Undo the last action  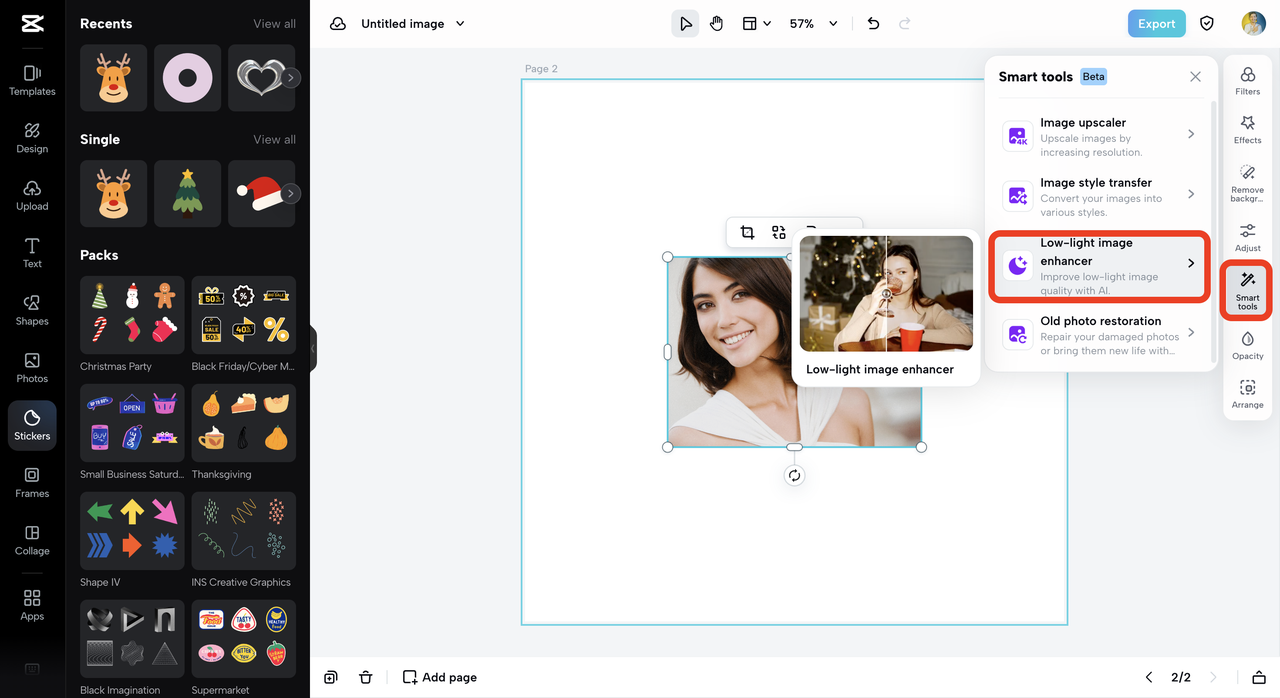pyautogui.click(x=873, y=24)
